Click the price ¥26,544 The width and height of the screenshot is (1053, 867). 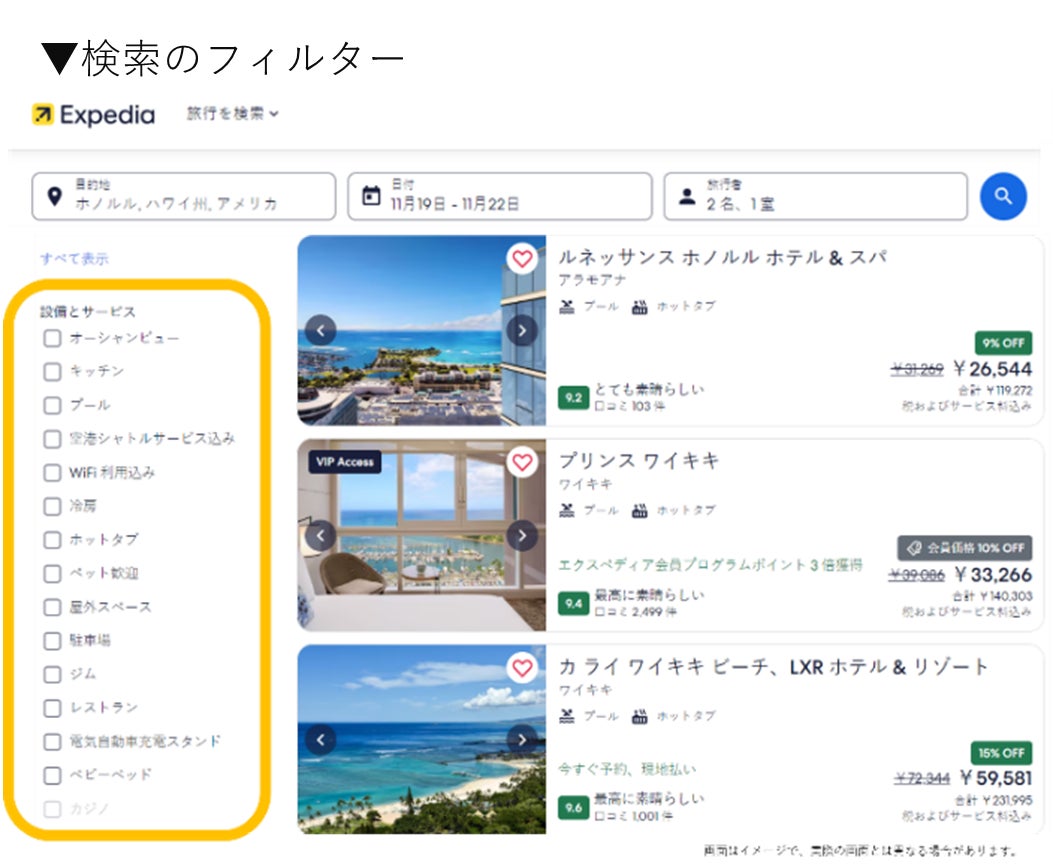click(x=993, y=369)
